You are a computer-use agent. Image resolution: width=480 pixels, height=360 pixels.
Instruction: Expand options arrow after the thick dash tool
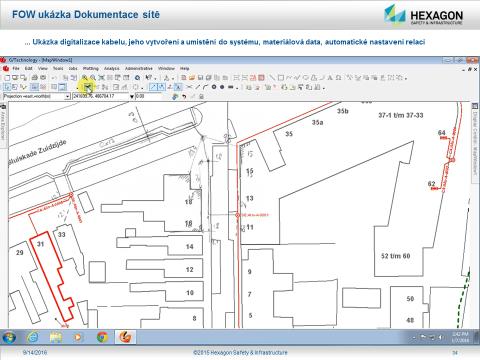point(237,88)
